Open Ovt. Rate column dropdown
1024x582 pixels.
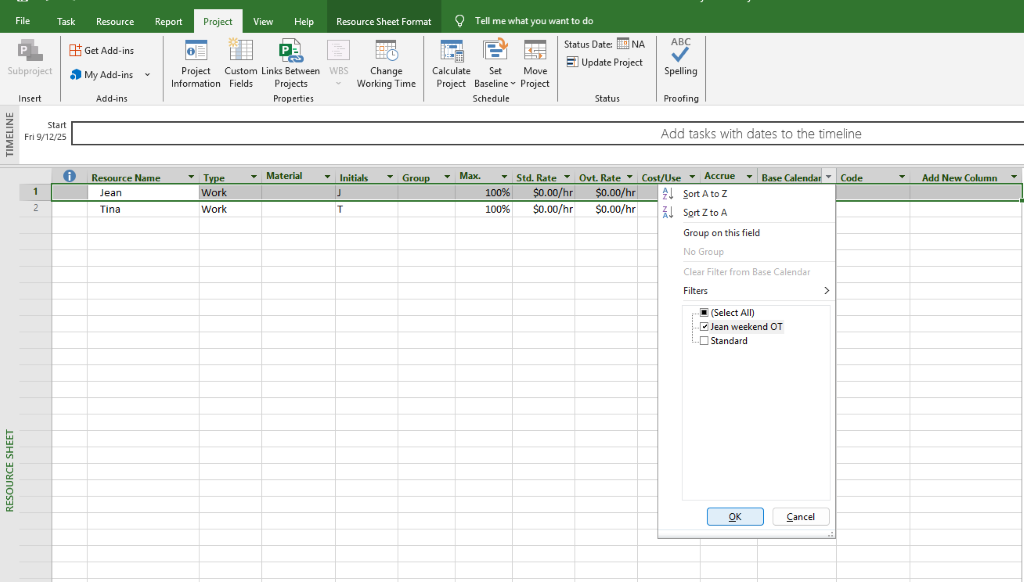coord(630,177)
